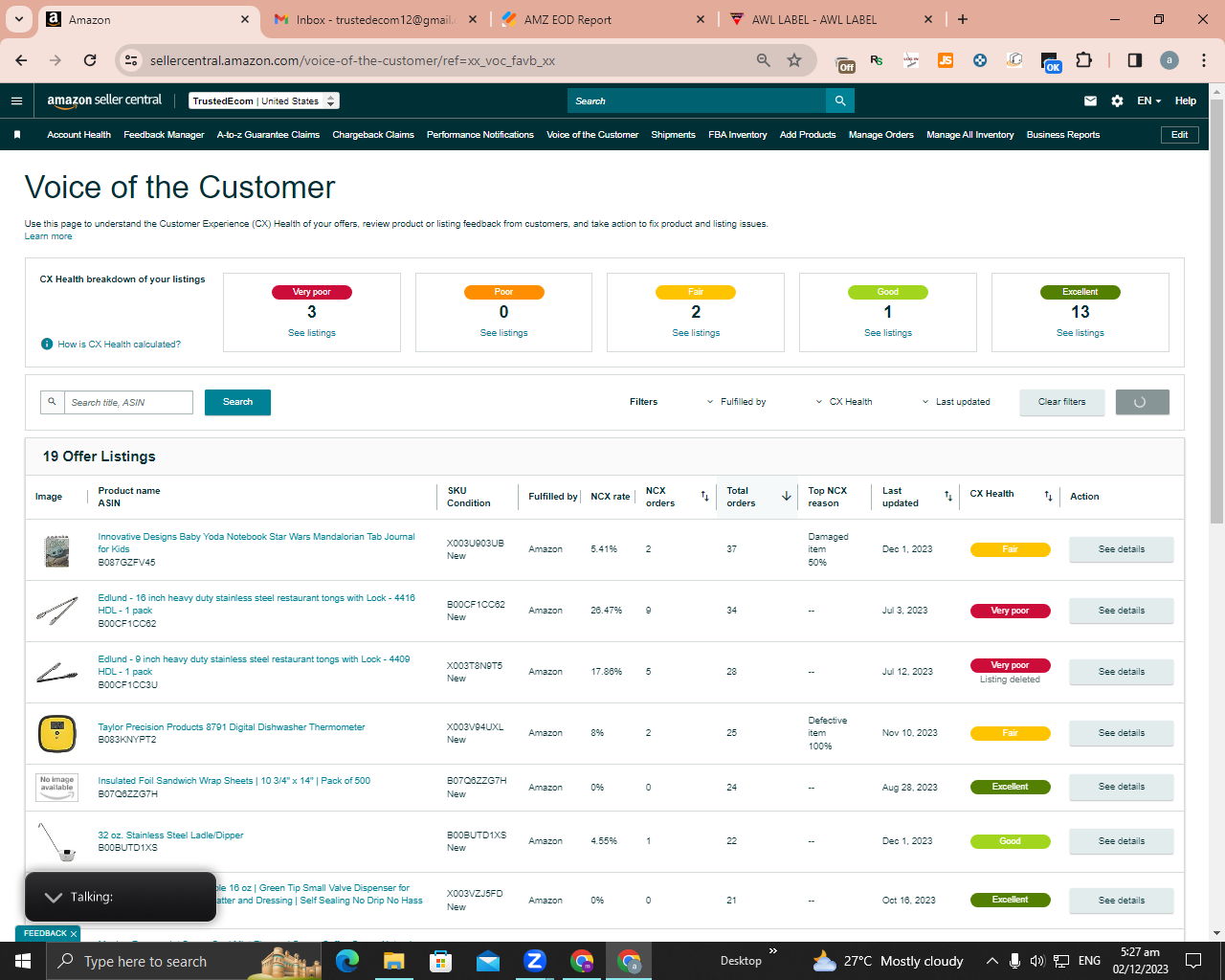Open File Explorer from taskbar

tap(394, 961)
